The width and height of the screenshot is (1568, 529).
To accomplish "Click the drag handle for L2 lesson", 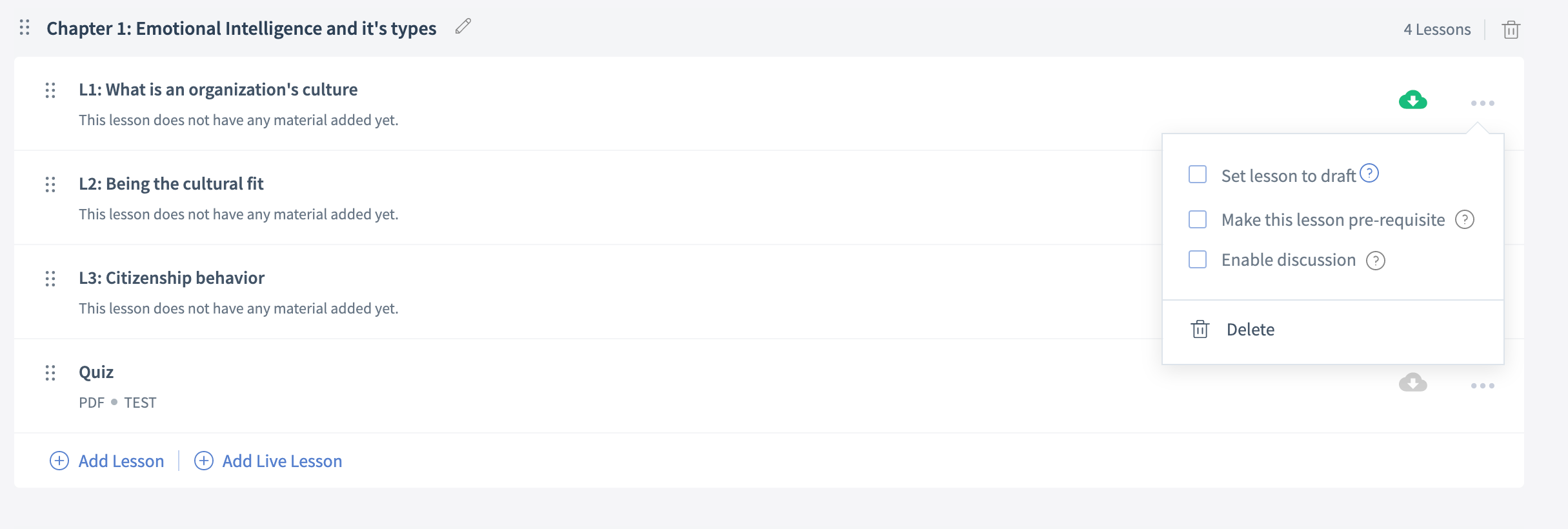I will click(x=50, y=185).
